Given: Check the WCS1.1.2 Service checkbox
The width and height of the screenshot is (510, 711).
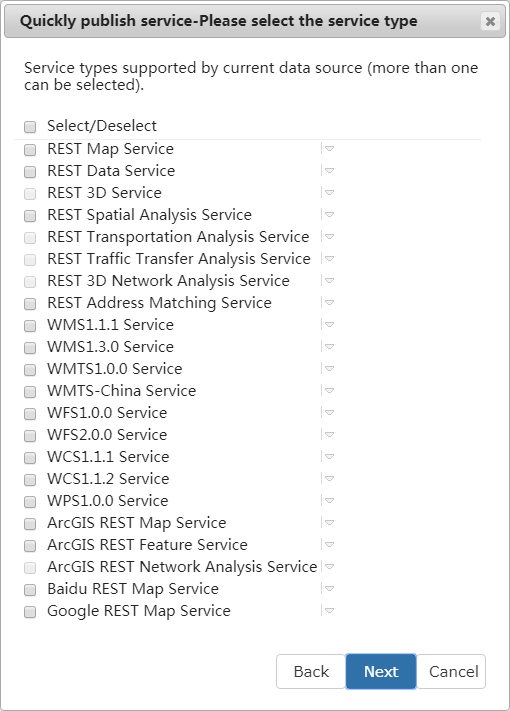Looking at the screenshot, I should pyautogui.click(x=30, y=480).
